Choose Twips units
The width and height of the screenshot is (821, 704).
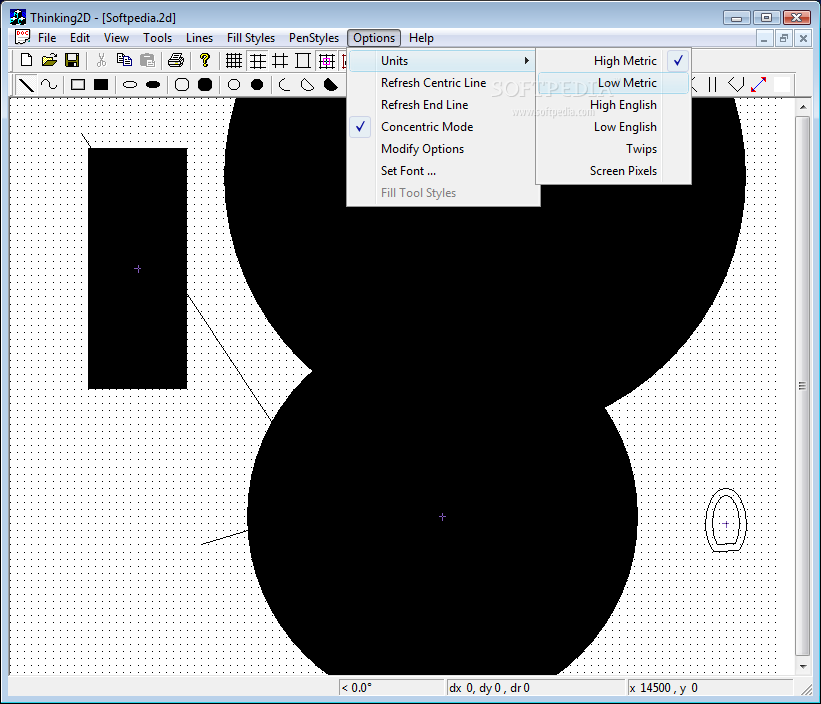tap(614, 149)
